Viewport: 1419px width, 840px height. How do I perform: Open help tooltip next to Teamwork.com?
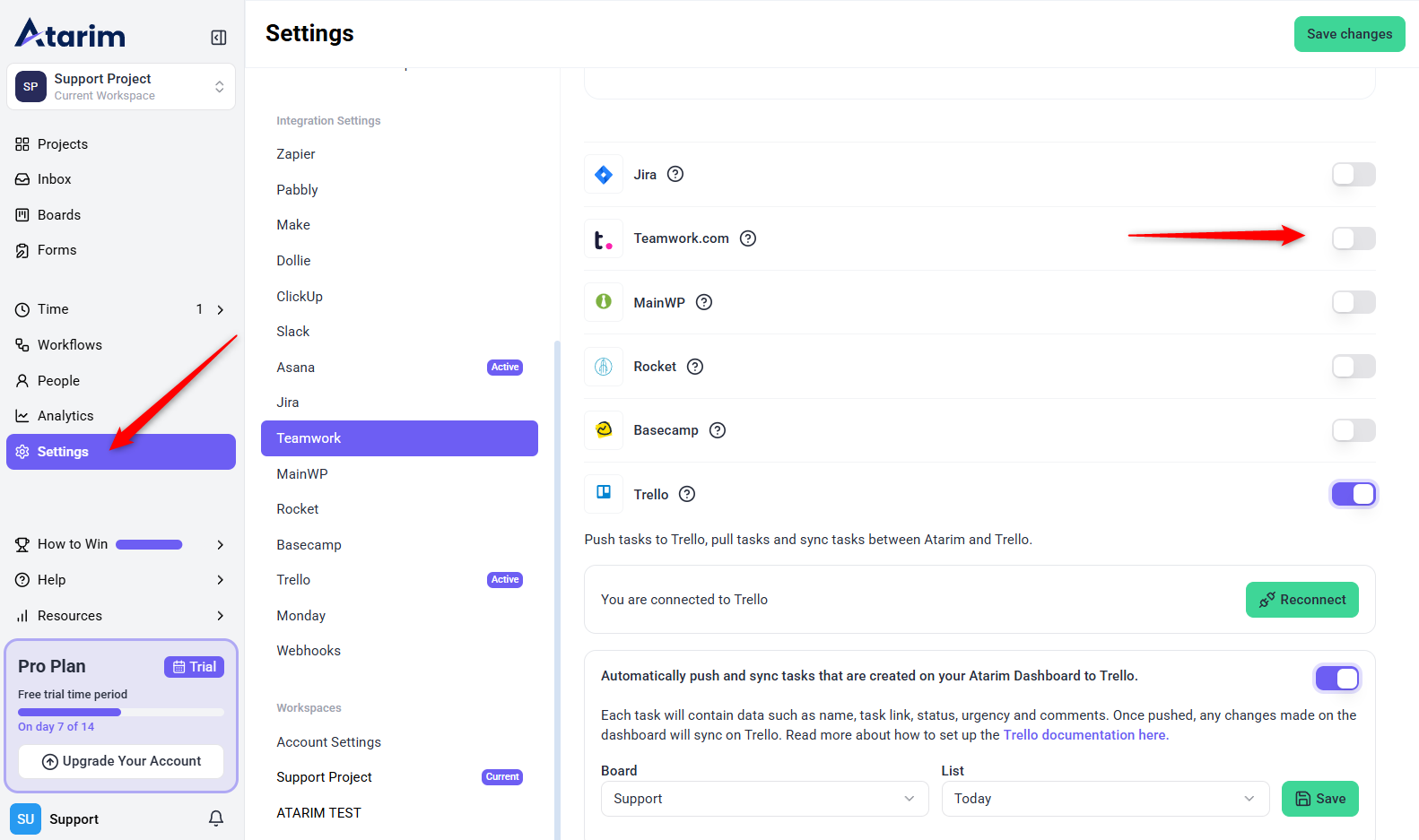(x=748, y=238)
